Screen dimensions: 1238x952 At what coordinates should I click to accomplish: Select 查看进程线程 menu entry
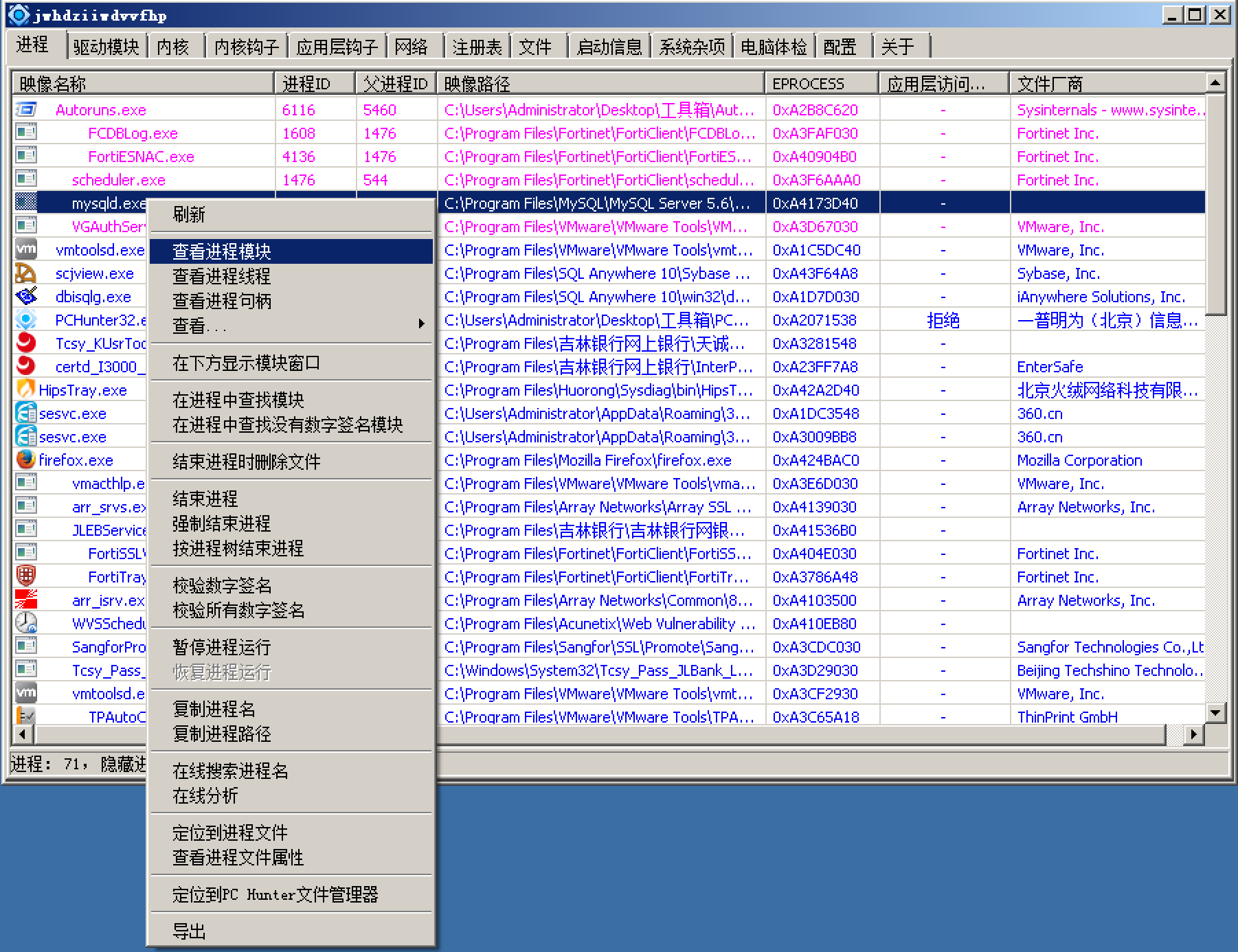click(x=291, y=276)
